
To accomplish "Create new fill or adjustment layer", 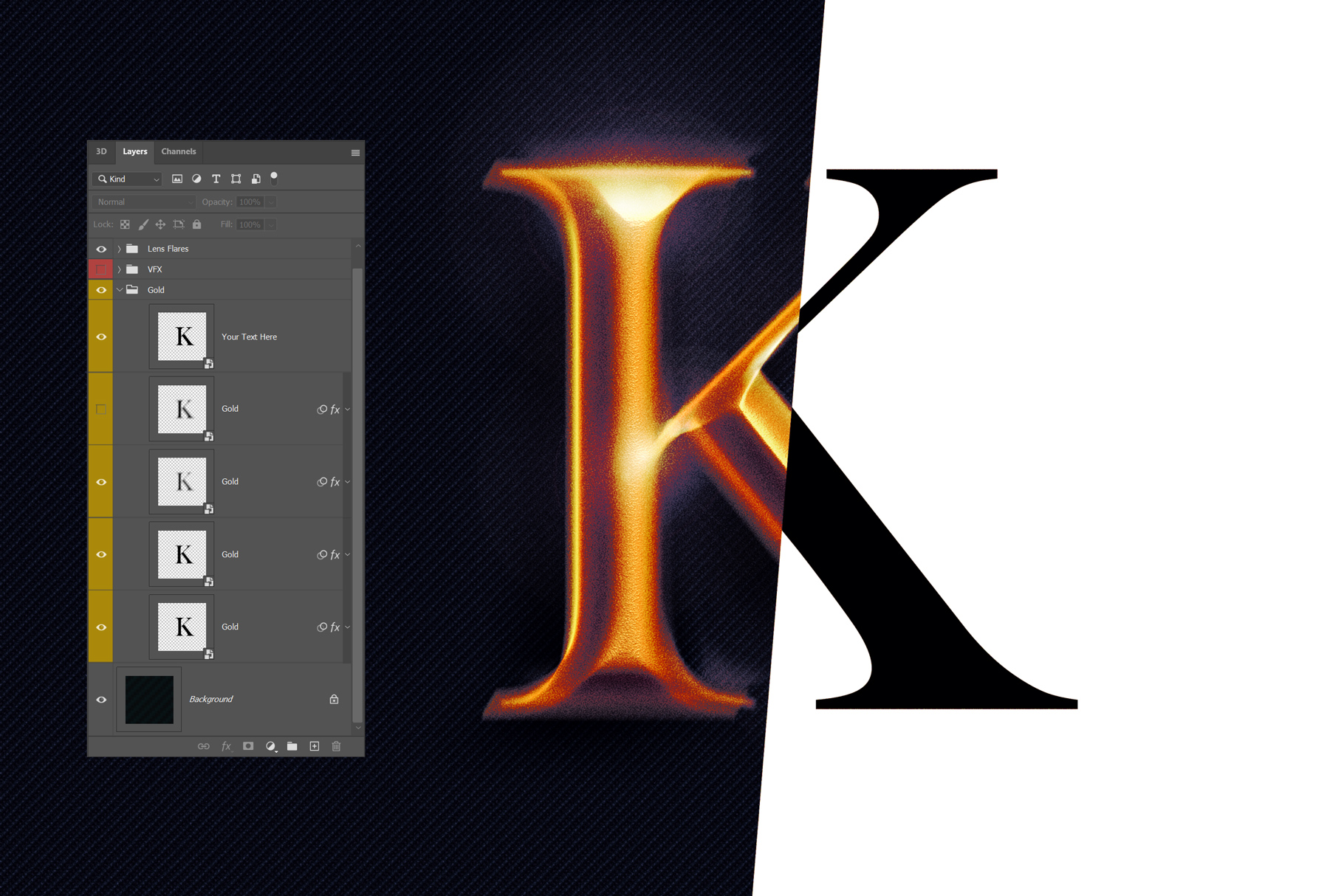I will pos(271,746).
